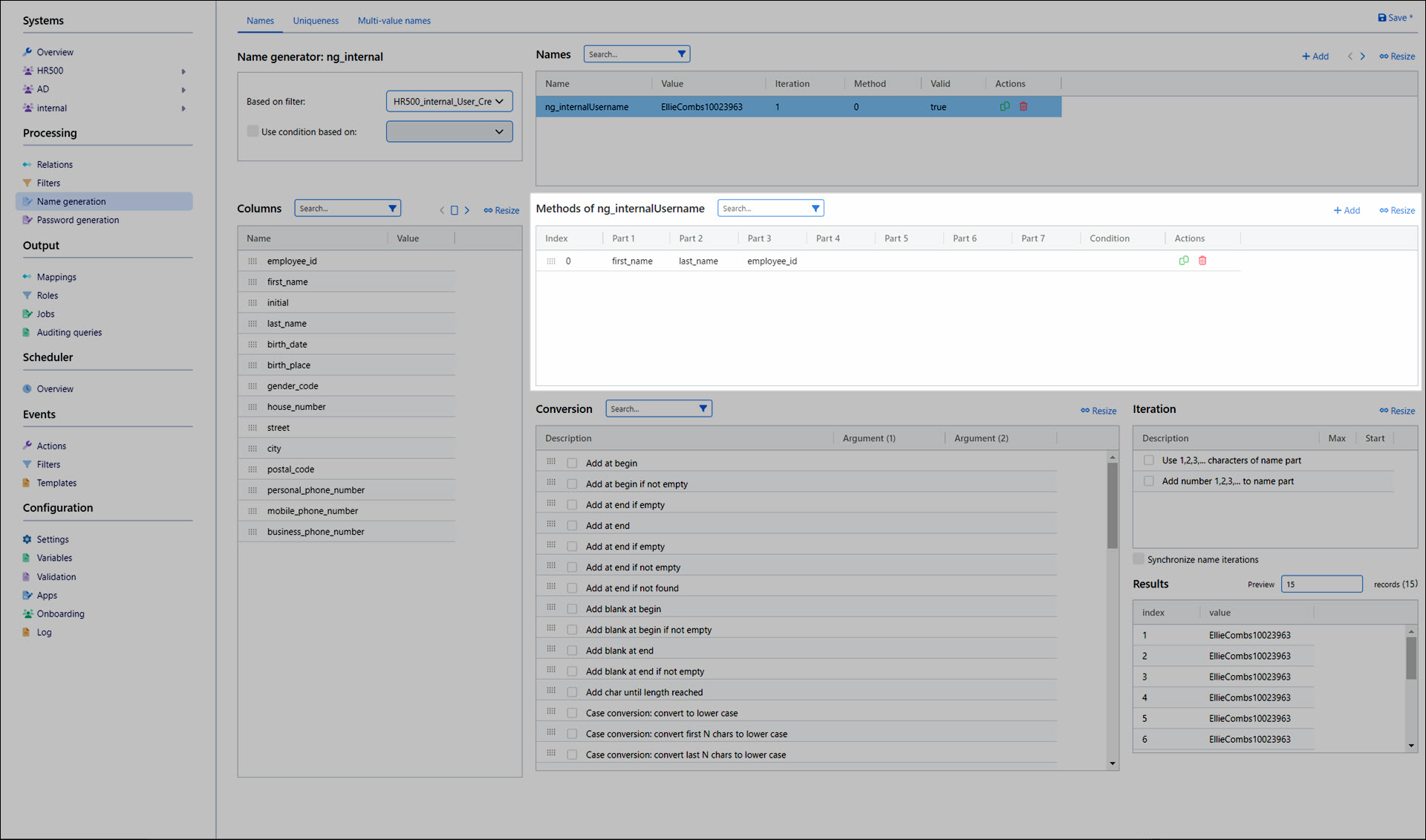1426x840 pixels.
Task: Click the Save icon at top right
Action: pyautogui.click(x=1382, y=18)
